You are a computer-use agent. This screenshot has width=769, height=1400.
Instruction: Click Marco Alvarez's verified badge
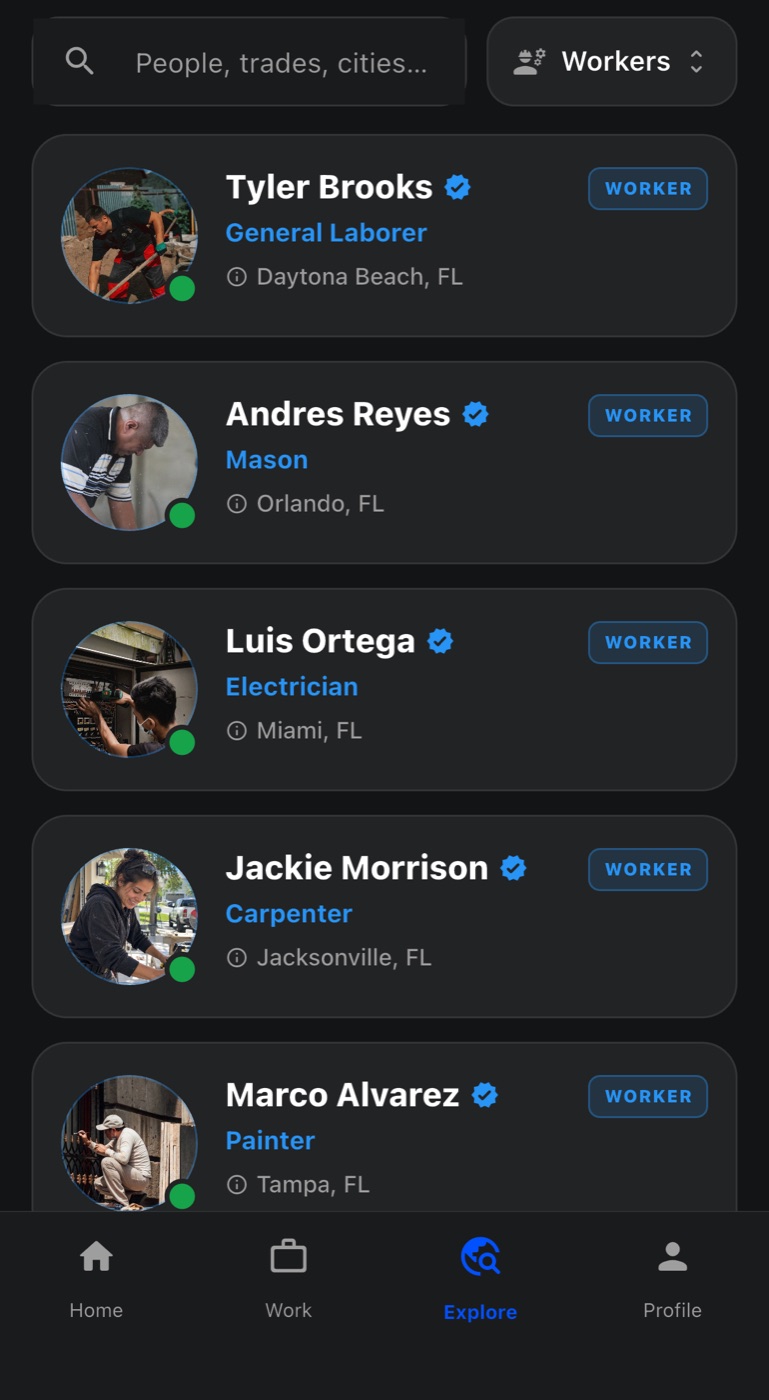[x=485, y=1095]
